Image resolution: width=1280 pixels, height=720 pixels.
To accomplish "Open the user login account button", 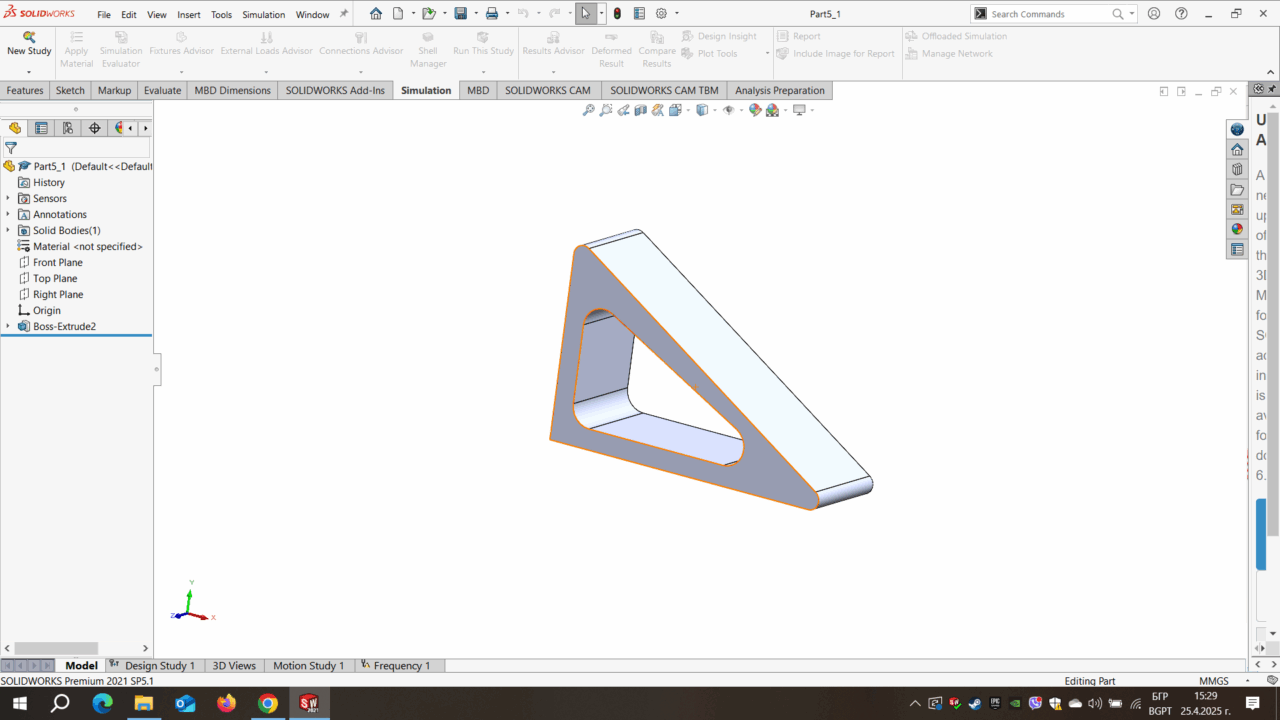I will [x=1155, y=14].
